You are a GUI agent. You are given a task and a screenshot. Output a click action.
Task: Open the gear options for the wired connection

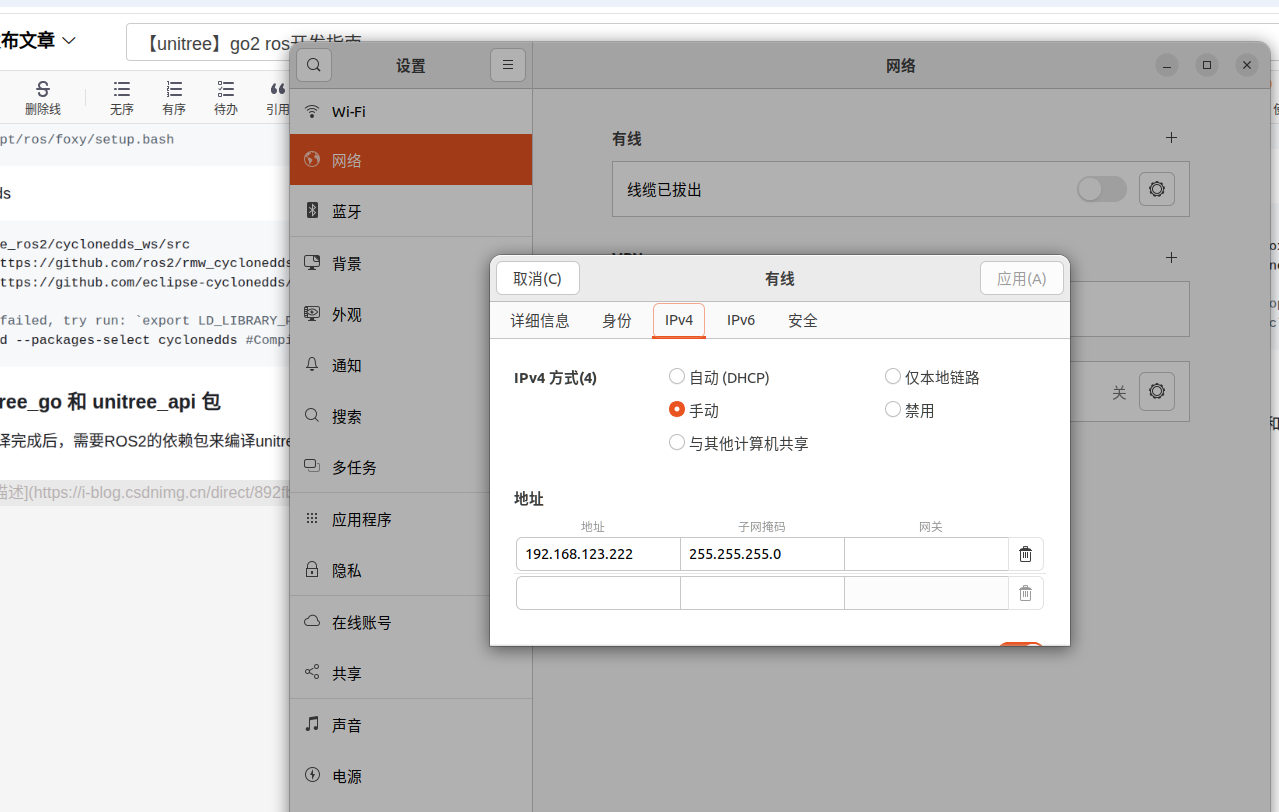click(x=1156, y=188)
